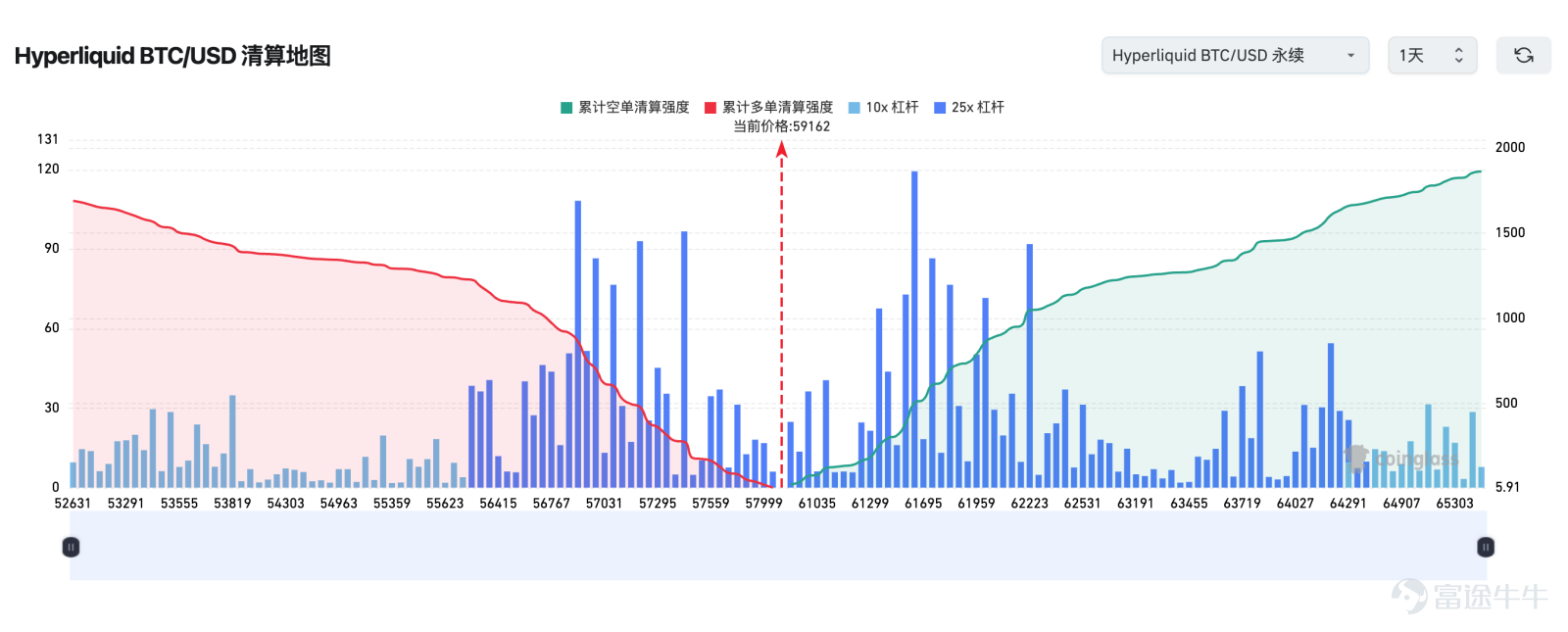The image size is (1568, 632).
Task: Open the Hyperliquid BTC/USD 永续 dropdown
Action: pyautogui.click(x=1235, y=56)
